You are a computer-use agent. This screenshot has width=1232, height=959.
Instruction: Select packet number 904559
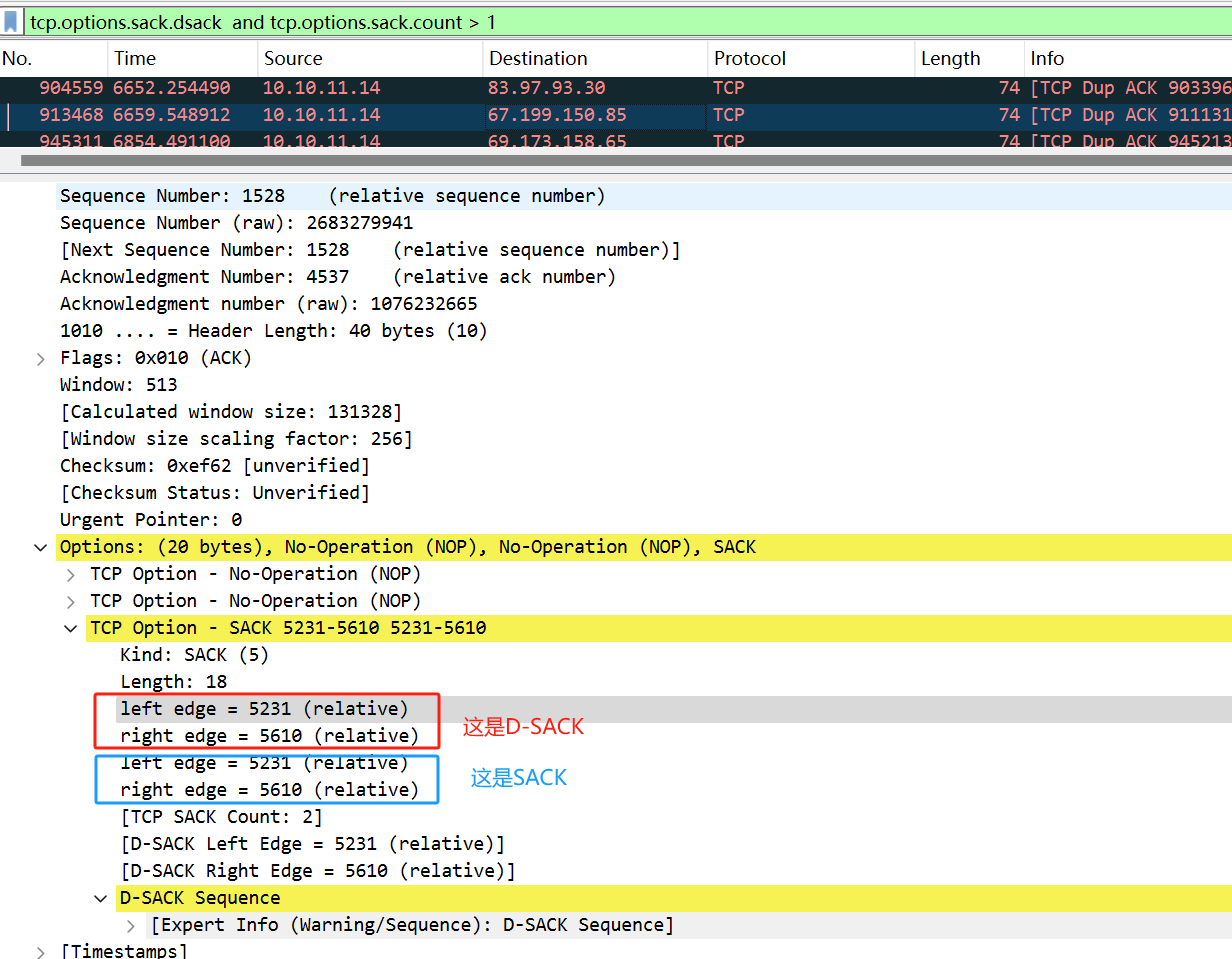pyautogui.click(x=616, y=88)
